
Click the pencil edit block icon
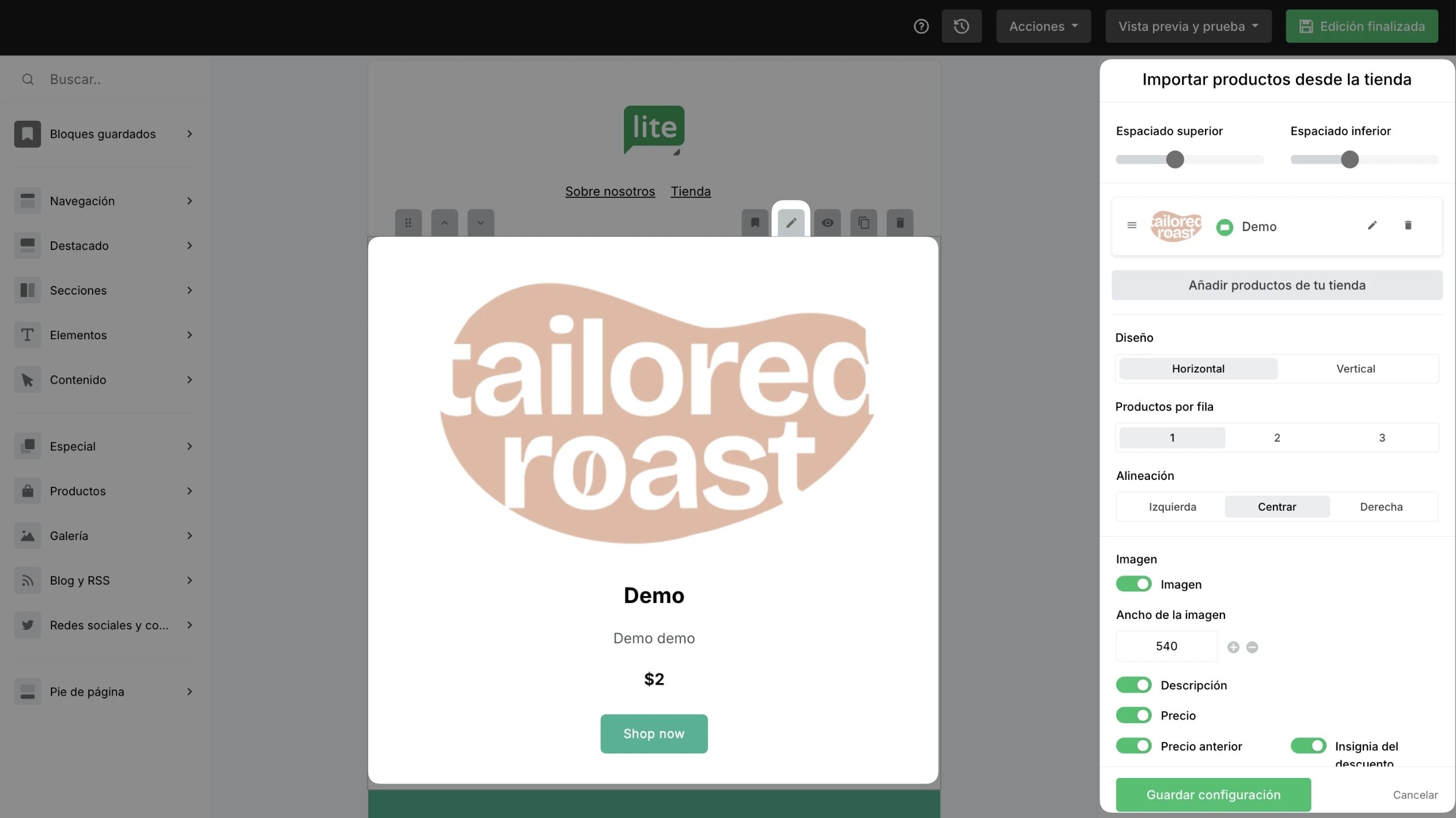791,223
